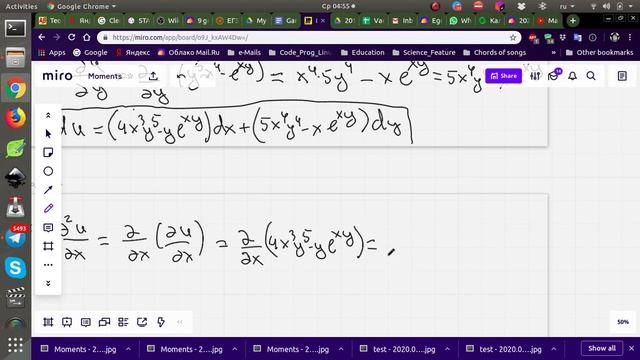This screenshot has width=640, height=360.
Task: Expand Chords of songs bookmark folder
Action: tap(495, 53)
